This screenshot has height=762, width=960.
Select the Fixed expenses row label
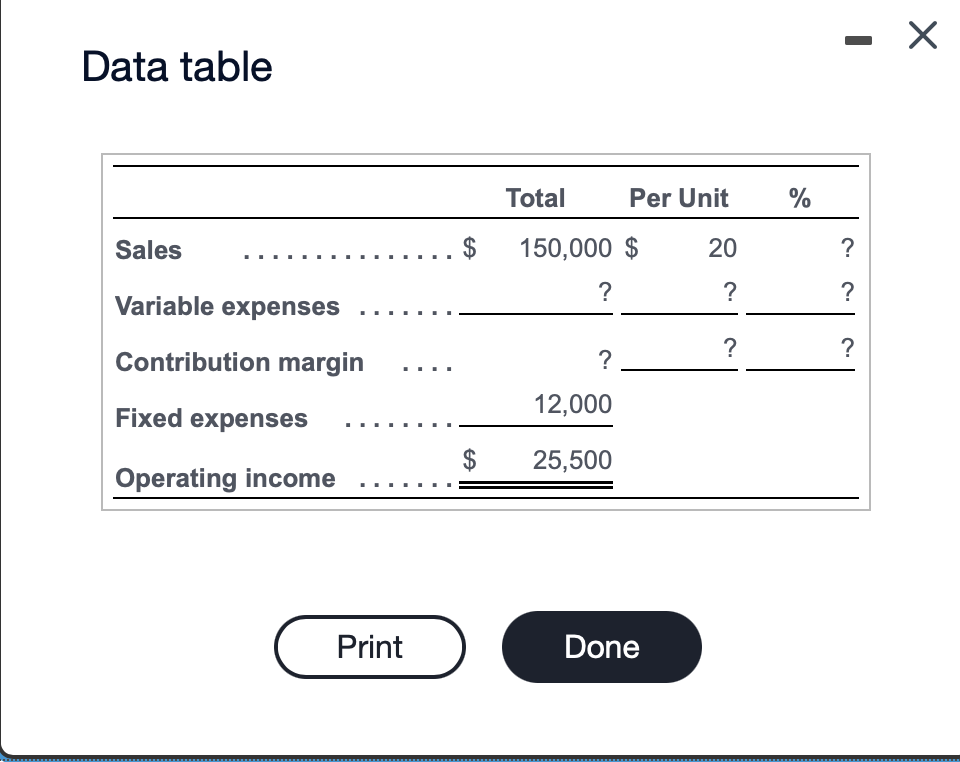click(211, 418)
